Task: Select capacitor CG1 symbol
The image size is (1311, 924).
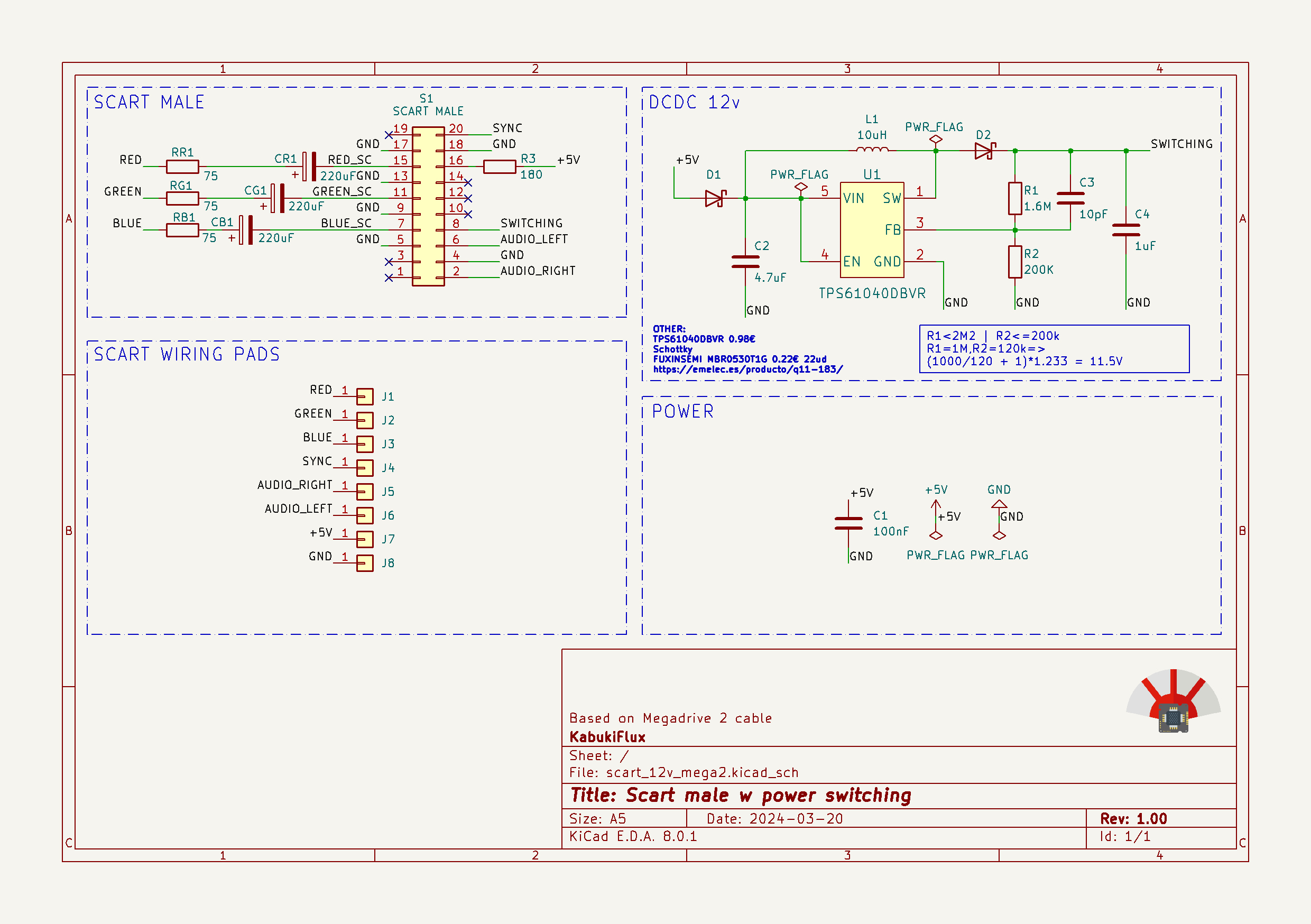Action: tap(278, 198)
